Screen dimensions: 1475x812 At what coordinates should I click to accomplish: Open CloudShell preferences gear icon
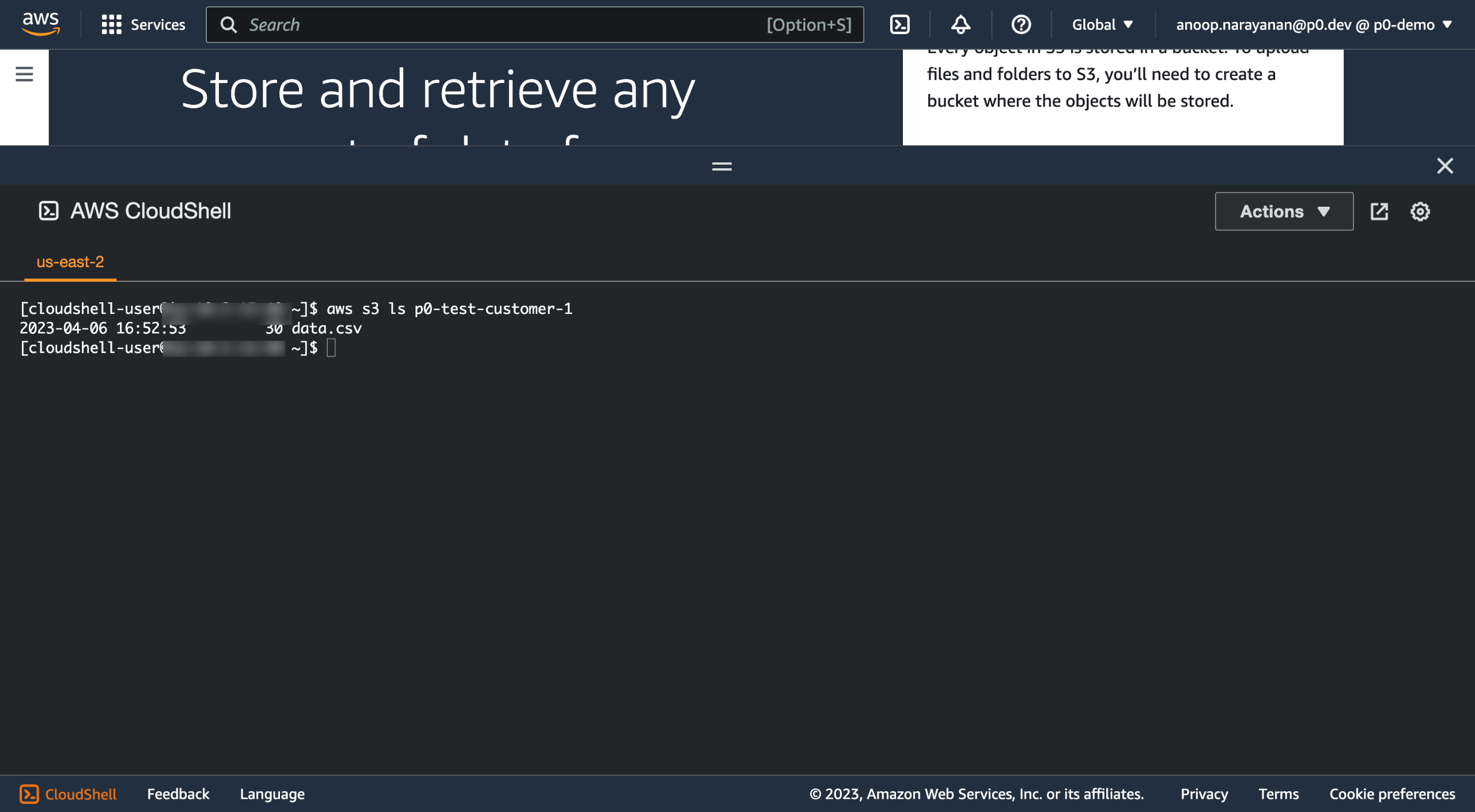[x=1420, y=211]
